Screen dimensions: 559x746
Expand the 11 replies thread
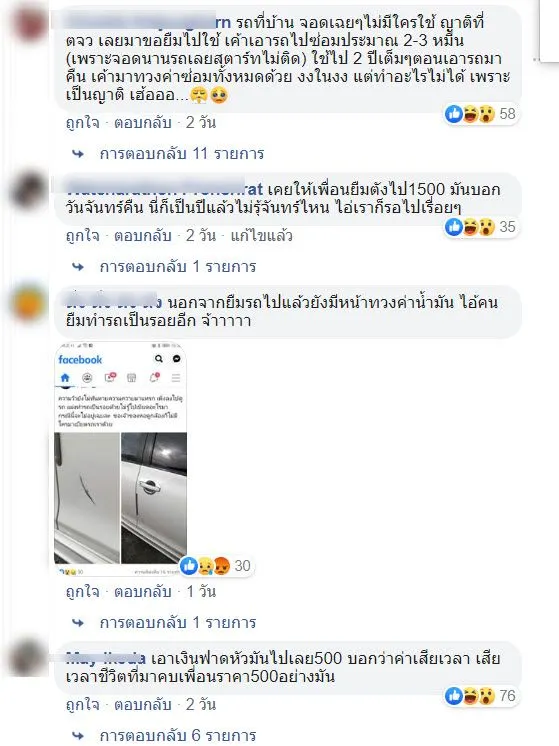click(x=182, y=154)
